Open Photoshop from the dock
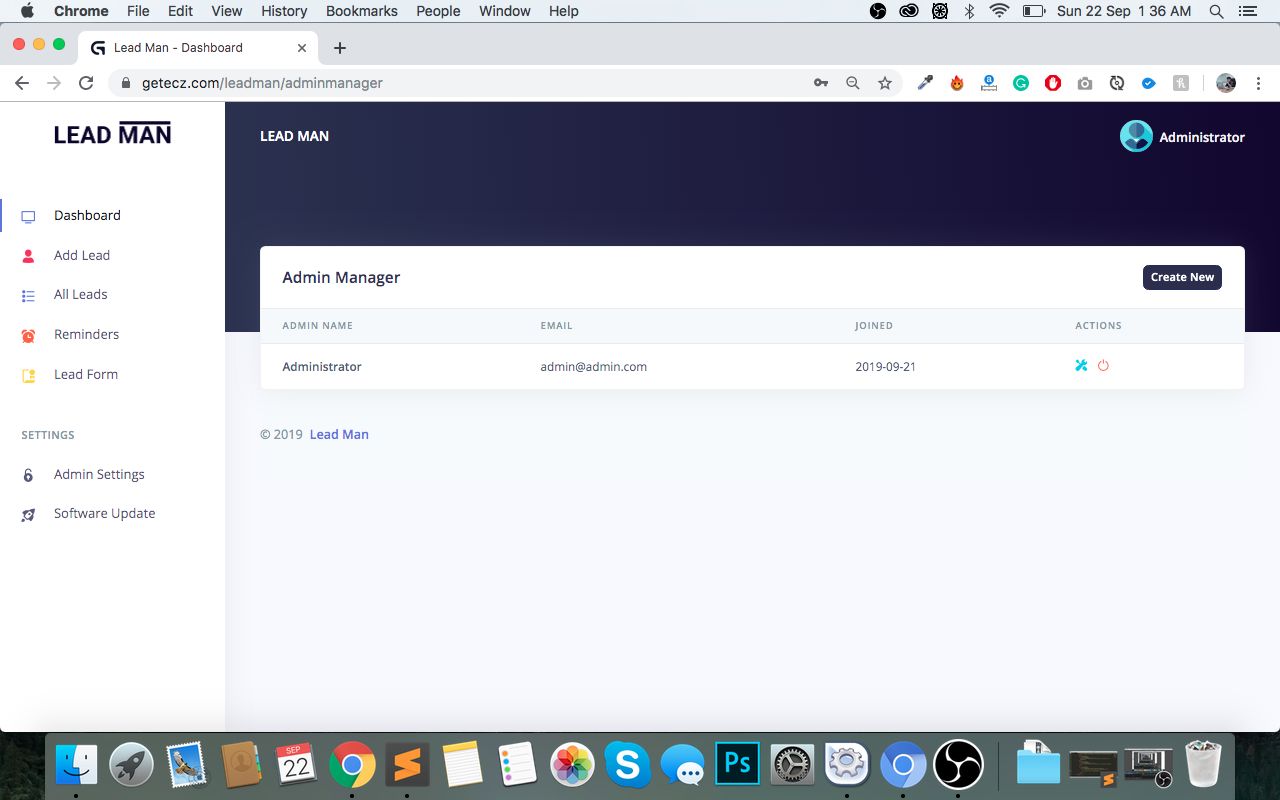This screenshot has width=1280, height=800. [x=737, y=766]
